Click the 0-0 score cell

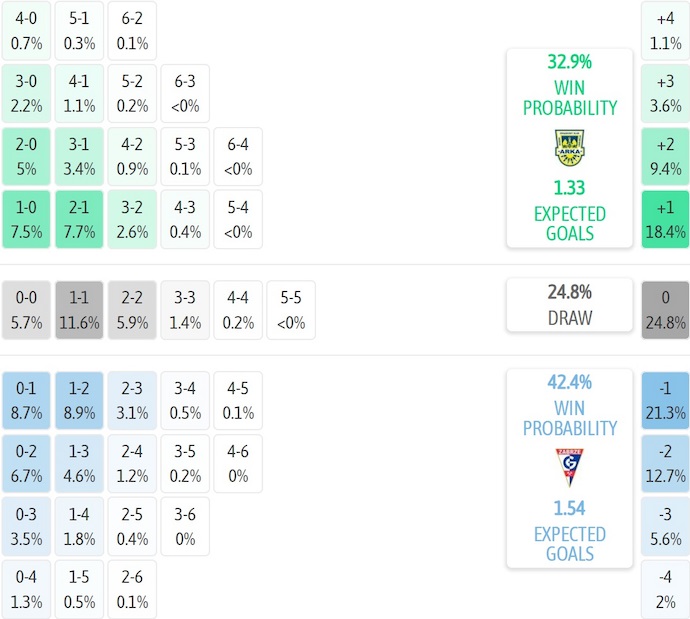click(x=27, y=311)
